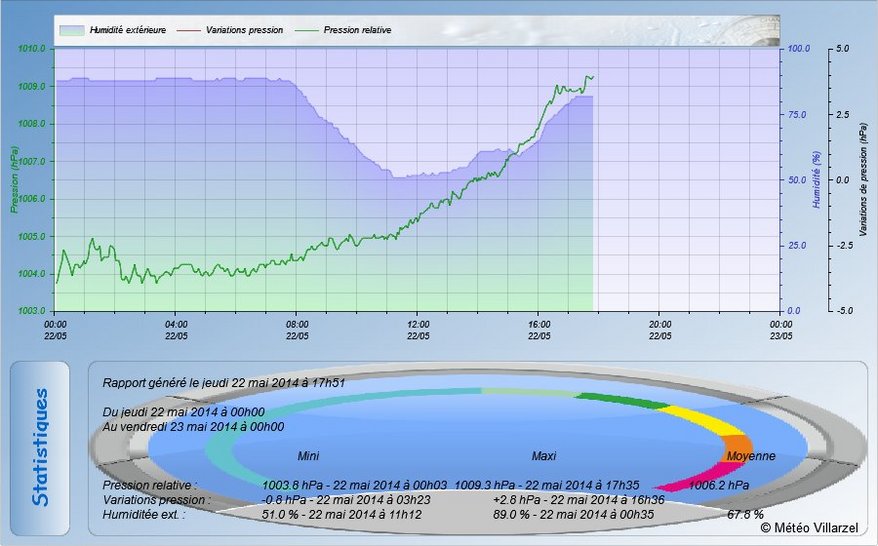The image size is (878, 546).
Task: Click the 1003.0 pressure axis value
Action: click(32, 311)
